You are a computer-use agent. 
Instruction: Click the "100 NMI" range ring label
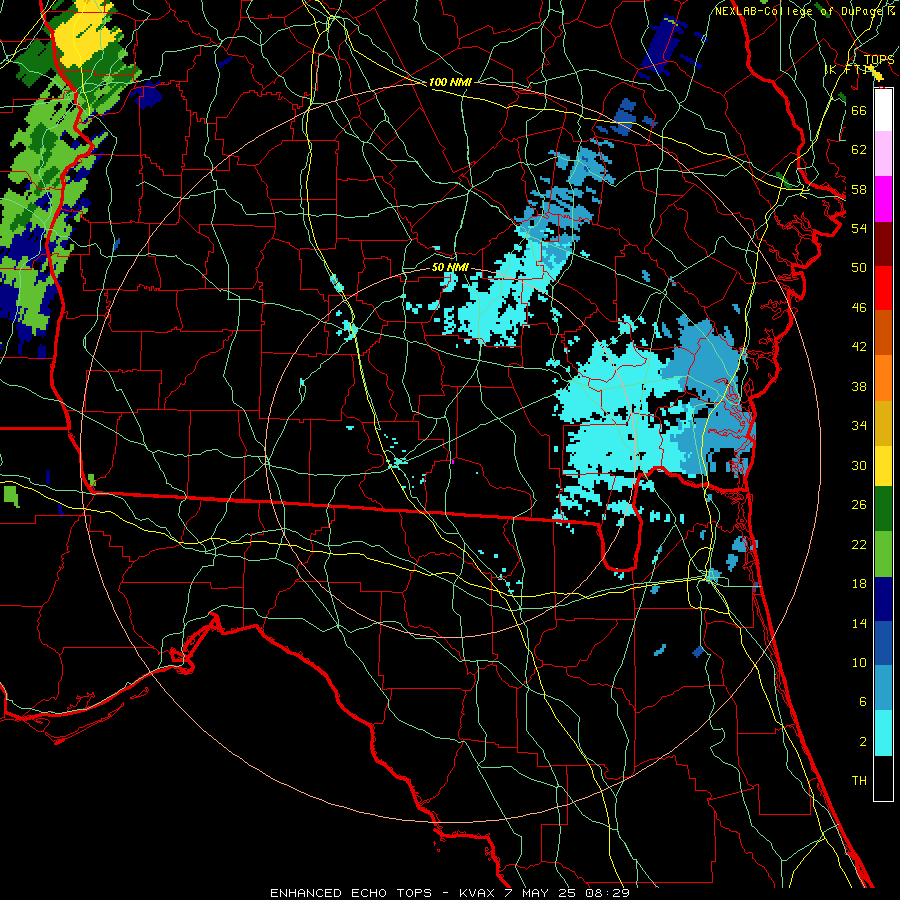[x=450, y=83]
